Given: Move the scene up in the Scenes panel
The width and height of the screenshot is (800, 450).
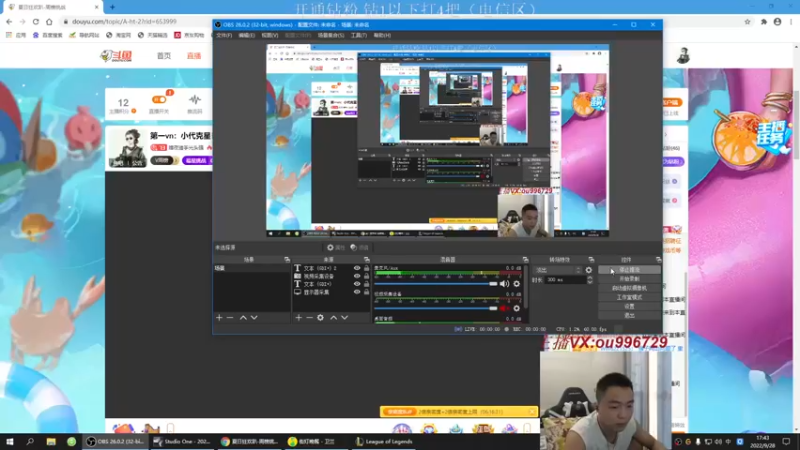Looking at the screenshot, I should click(x=243, y=317).
